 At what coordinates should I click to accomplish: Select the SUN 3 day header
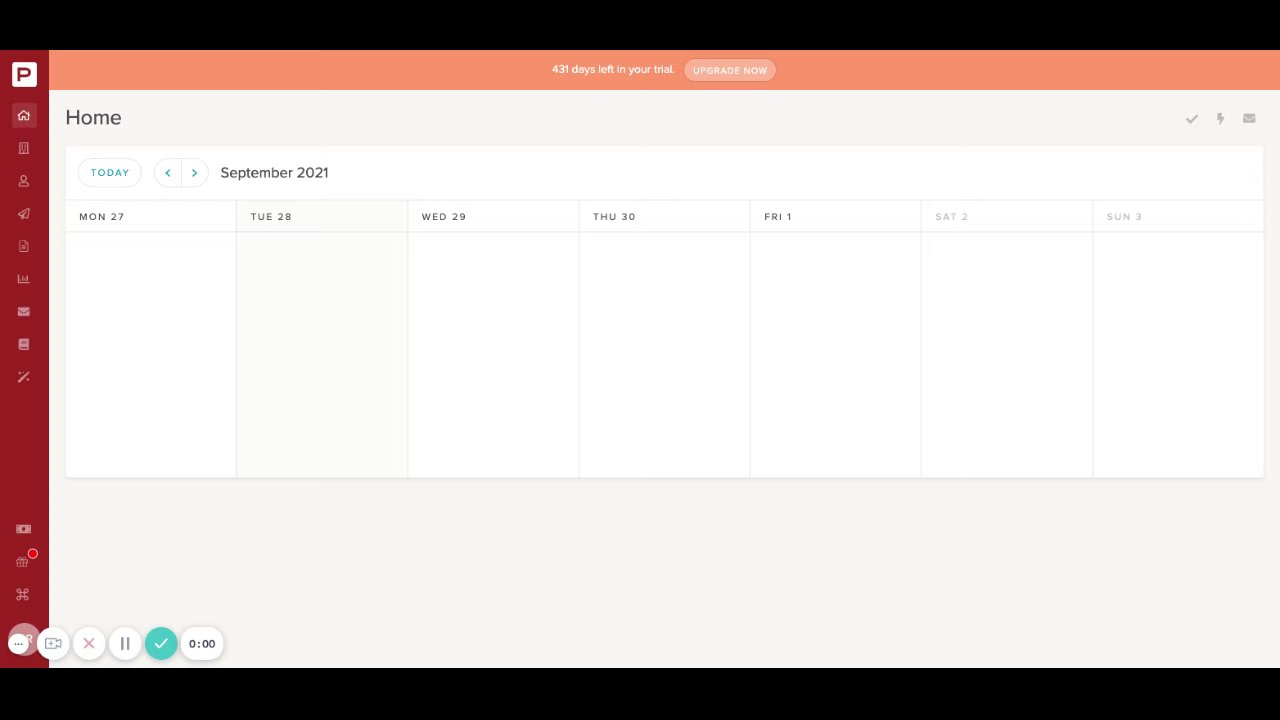pyautogui.click(x=1178, y=216)
